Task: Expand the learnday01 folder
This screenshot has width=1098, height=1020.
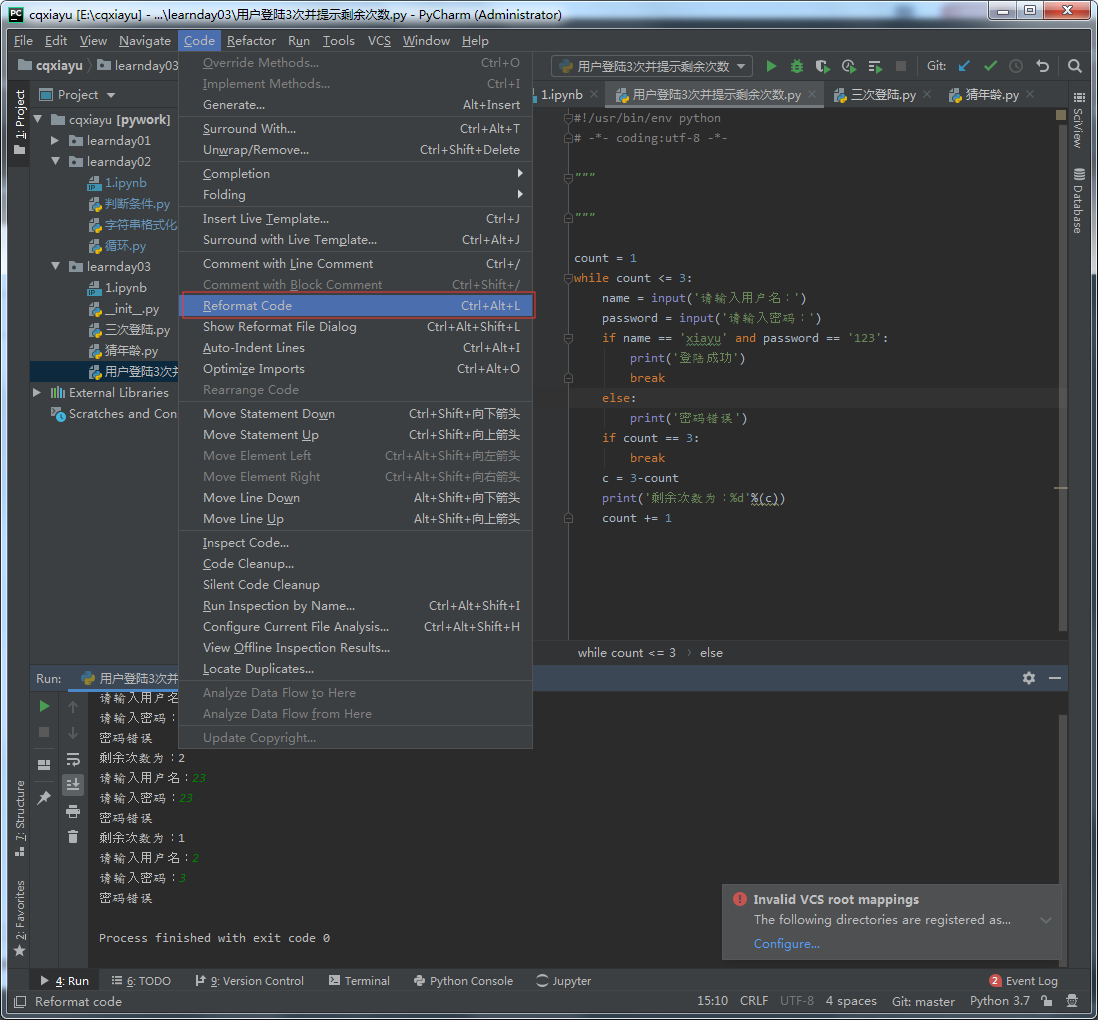Action: (56, 141)
